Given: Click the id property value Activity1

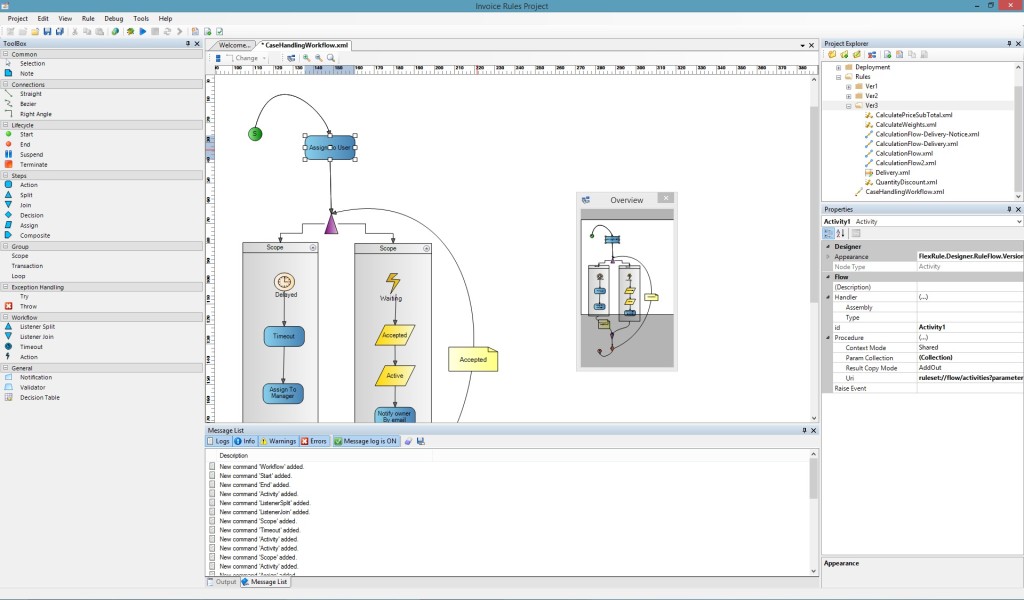Looking at the screenshot, I should tap(970, 327).
